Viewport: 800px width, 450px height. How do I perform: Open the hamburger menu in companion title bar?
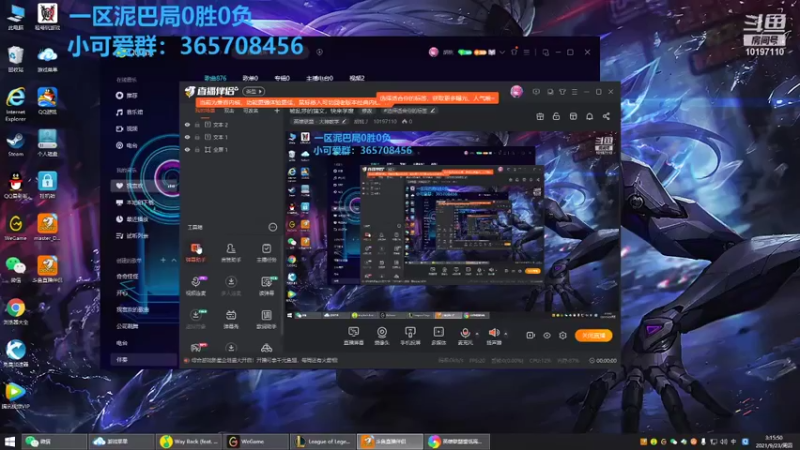click(x=574, y=92)
